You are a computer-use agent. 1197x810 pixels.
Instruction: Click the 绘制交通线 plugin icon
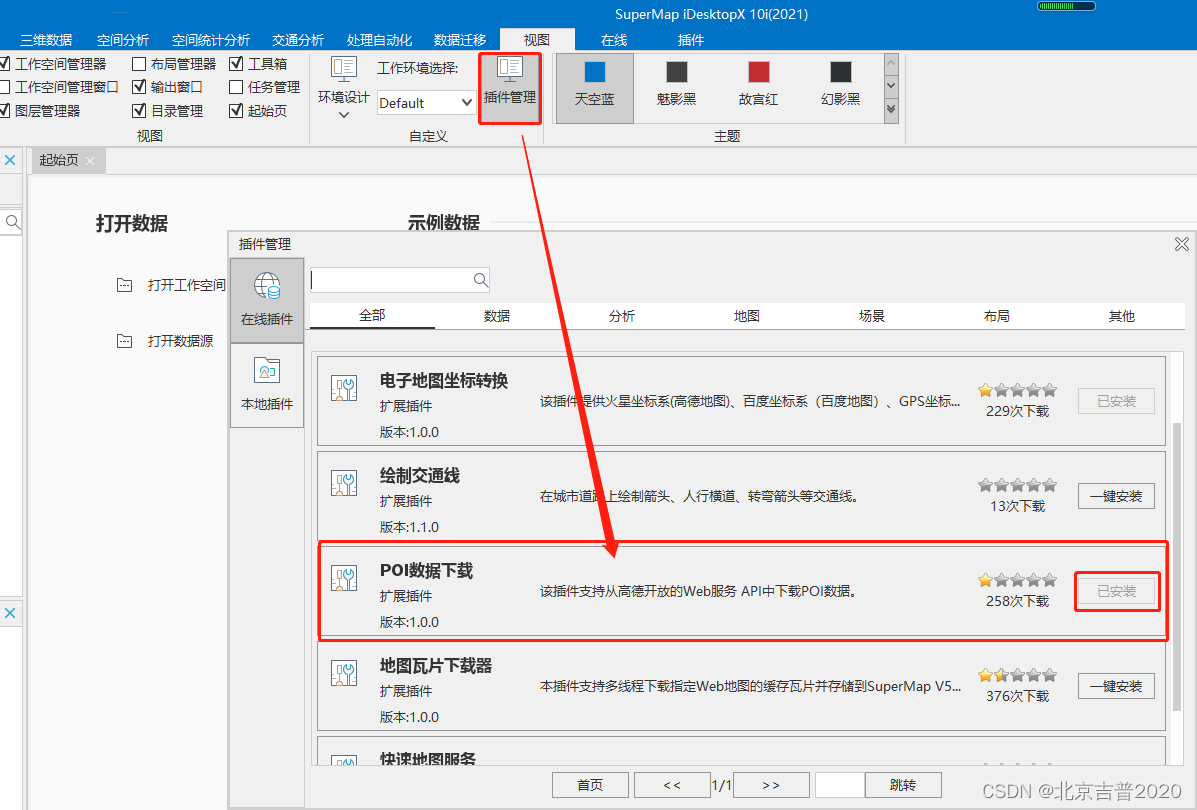pyautogui.click(x=344, y=483)
